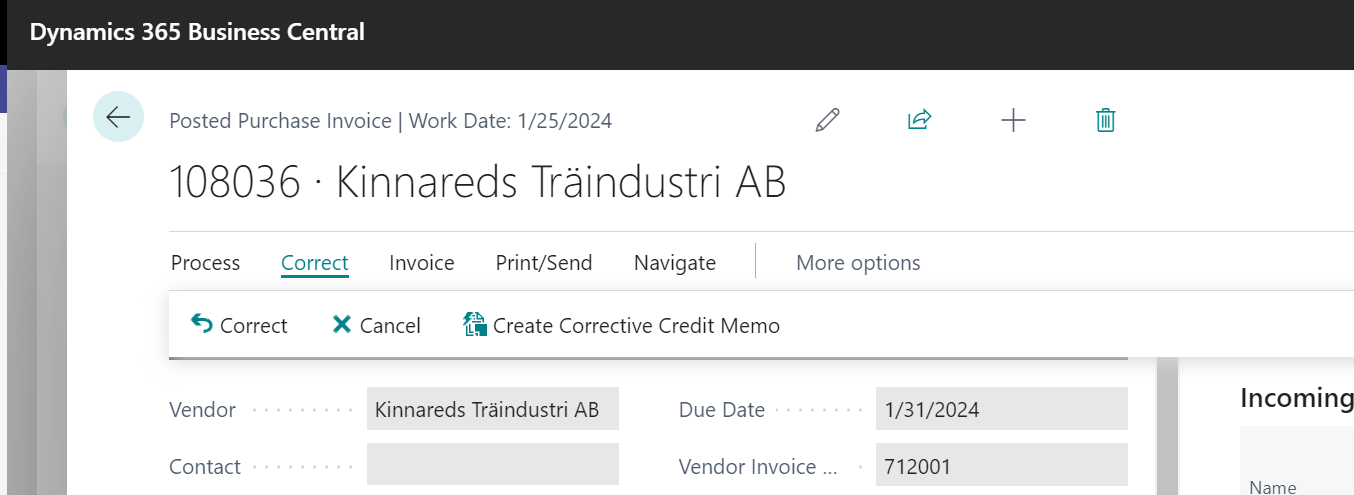Click the Create Corrective Credit Memo label
The height and width of the screenshot is (495, 1354).
(636, 325)
